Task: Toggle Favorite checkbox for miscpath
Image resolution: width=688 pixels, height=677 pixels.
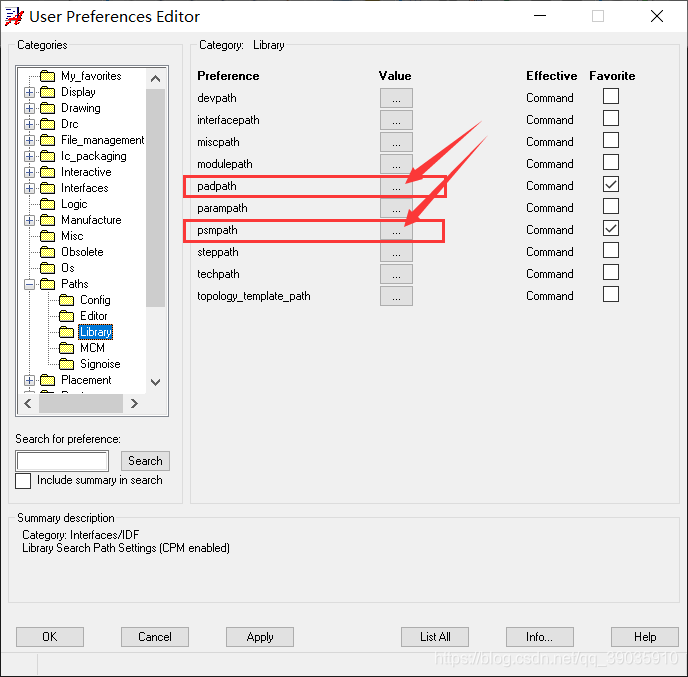Action: click(x=611, y=140)
